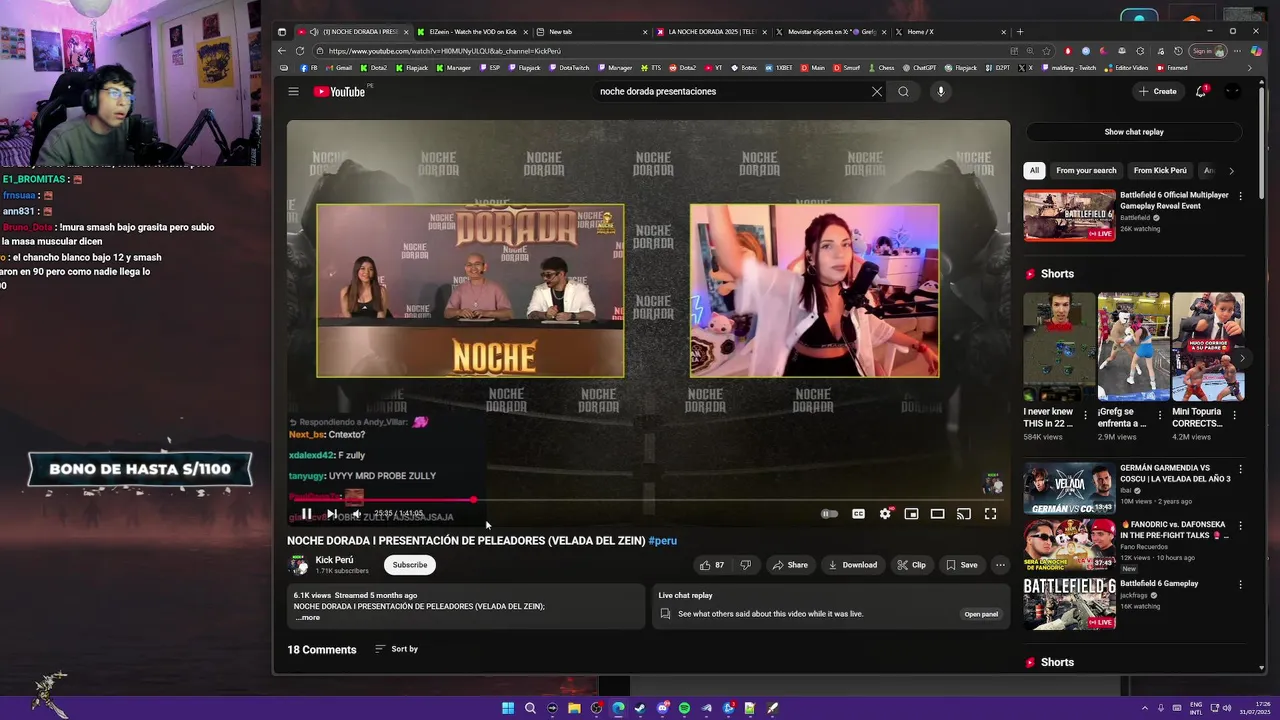
Task: Open Battlefield 6 Official Multiplayer thumbnail
Action: 1069,216
